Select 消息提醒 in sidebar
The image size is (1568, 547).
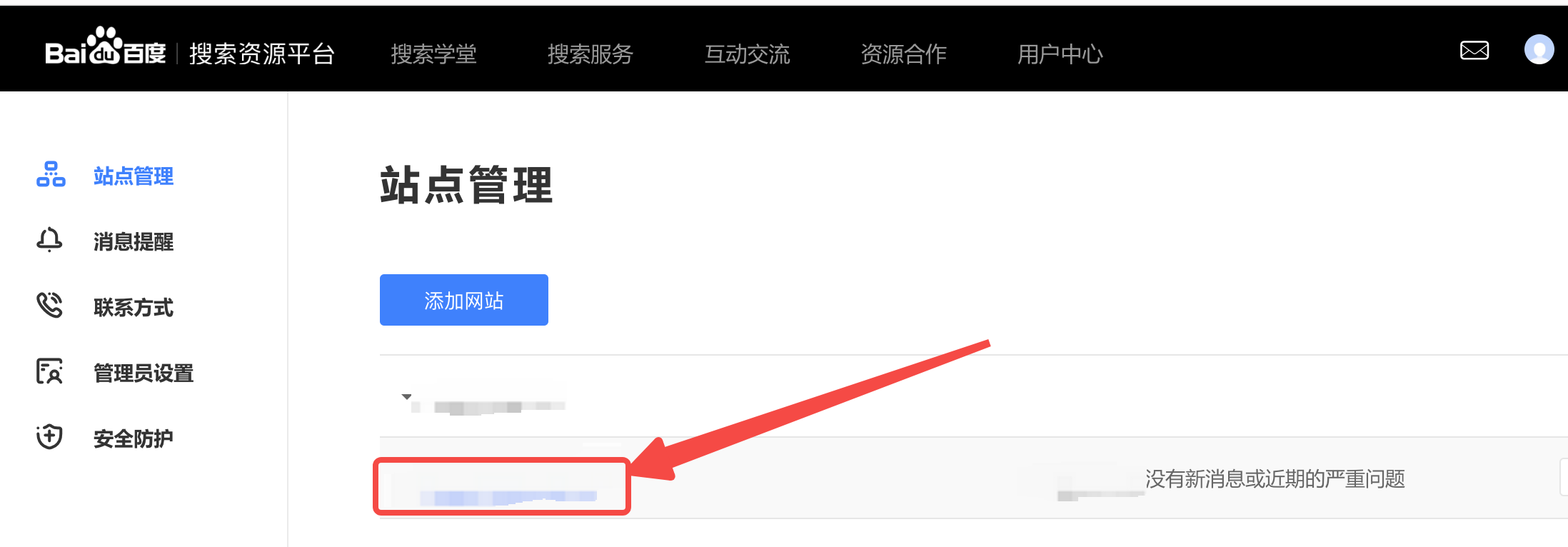click(134, 241)
